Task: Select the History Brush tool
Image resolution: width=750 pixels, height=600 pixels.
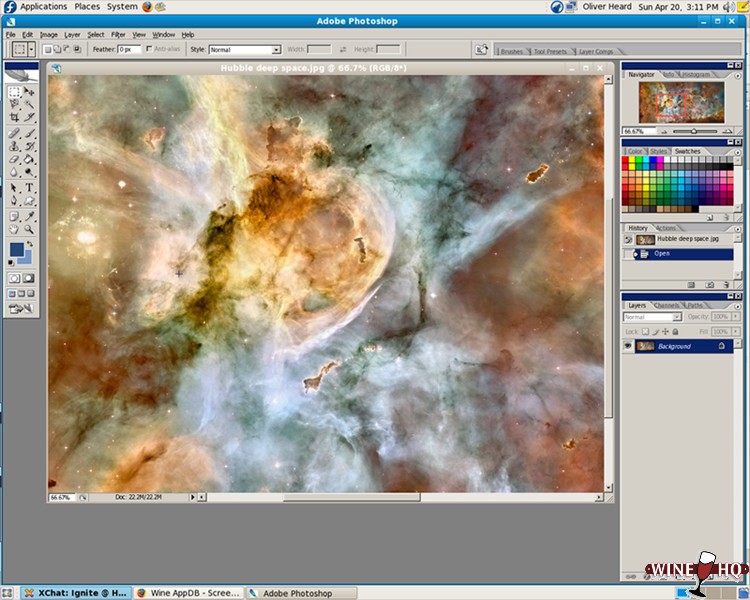Action: click(x=29, y=146)
